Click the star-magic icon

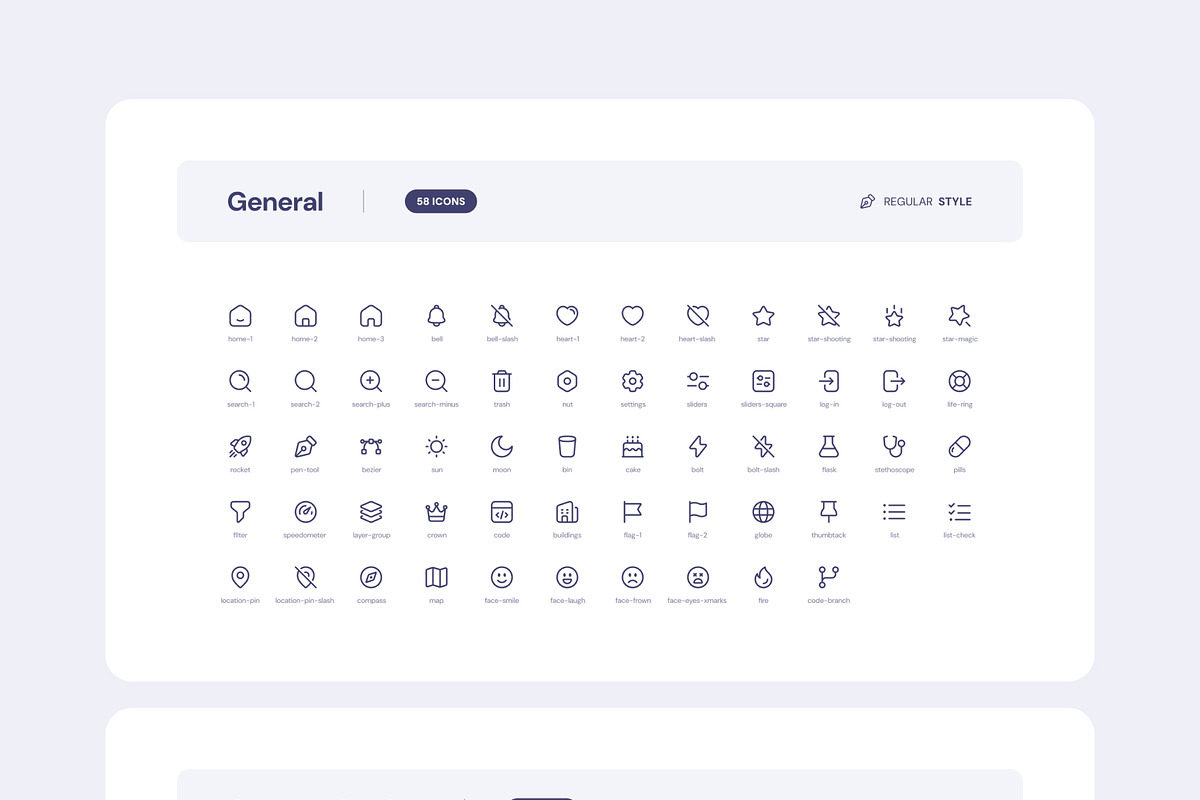pos(959,316)
